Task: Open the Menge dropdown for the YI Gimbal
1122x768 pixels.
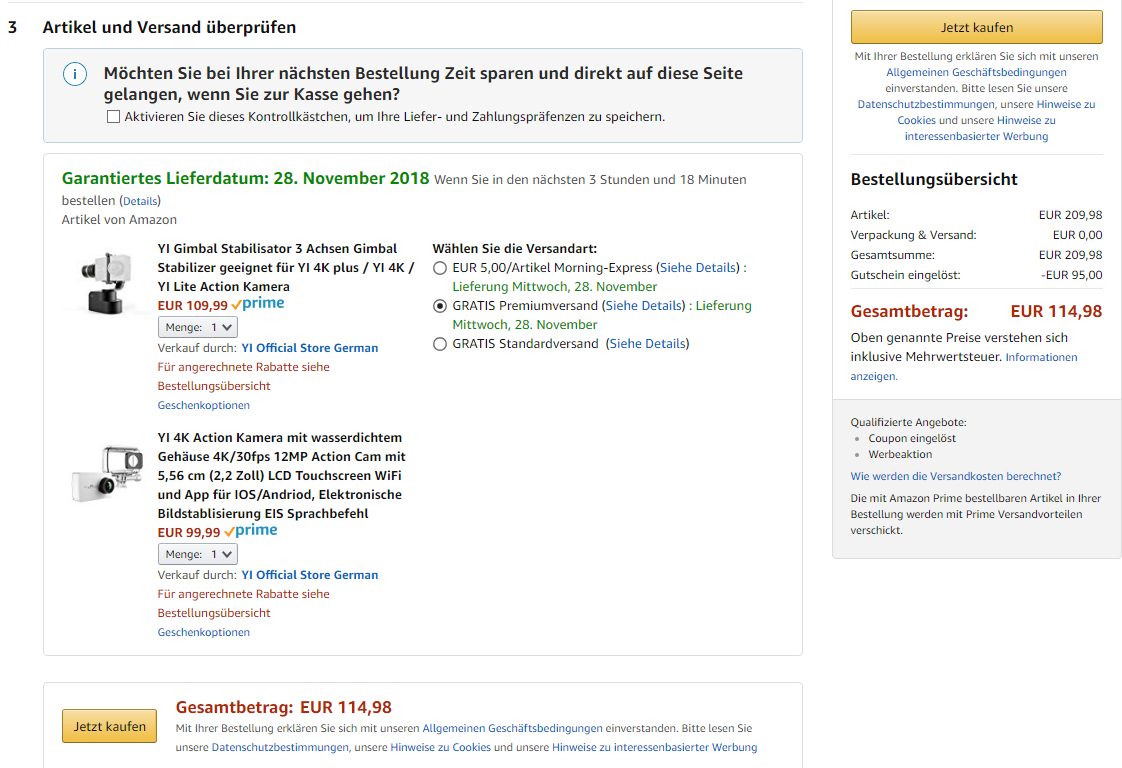Action: point(197,327)
